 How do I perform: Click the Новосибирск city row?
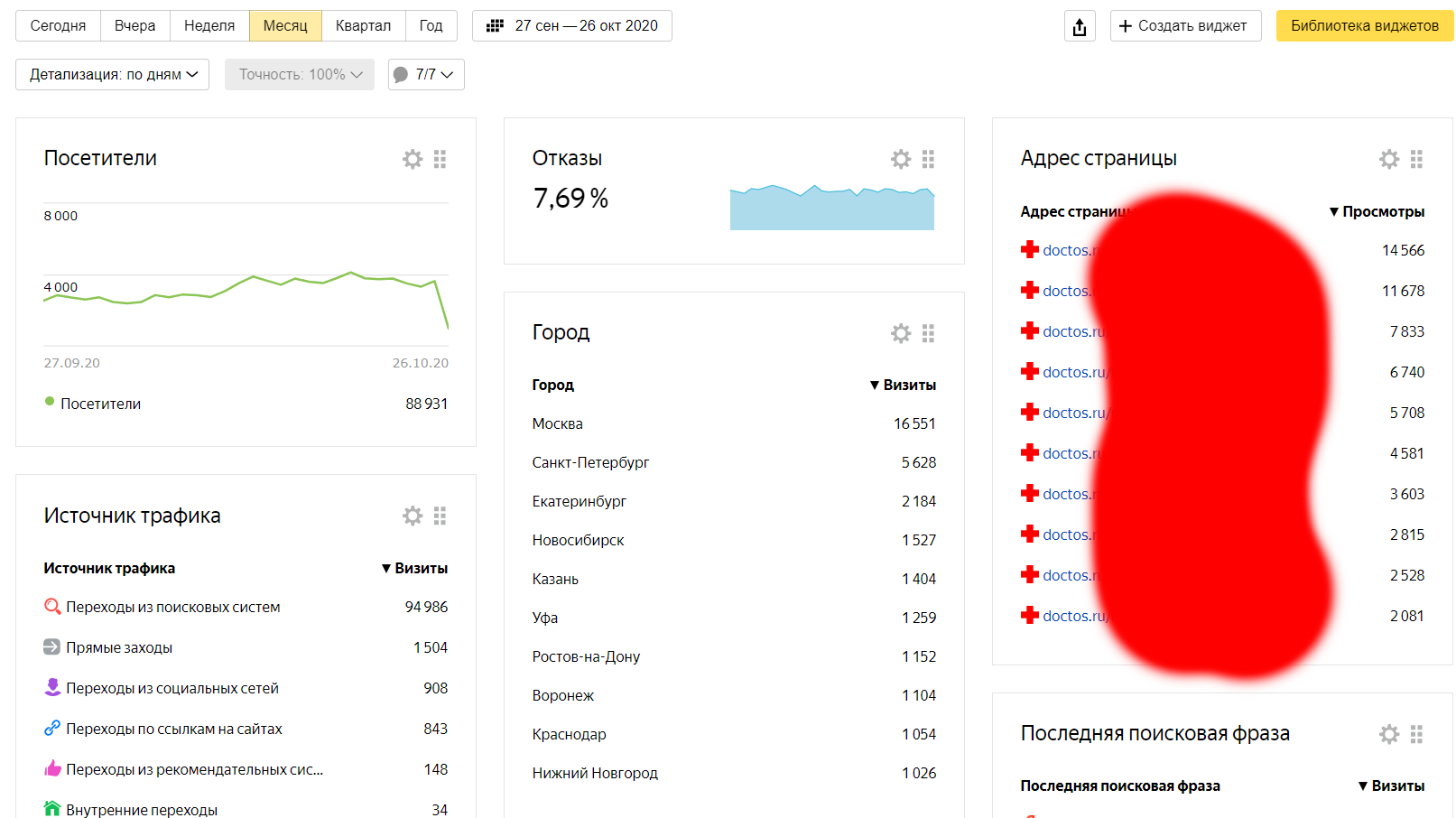[734, 540]
